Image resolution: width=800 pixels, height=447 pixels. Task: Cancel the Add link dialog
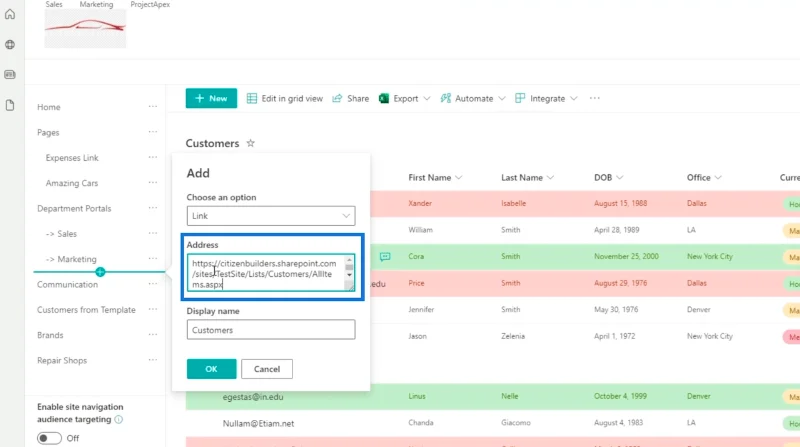tap(267, 369)
